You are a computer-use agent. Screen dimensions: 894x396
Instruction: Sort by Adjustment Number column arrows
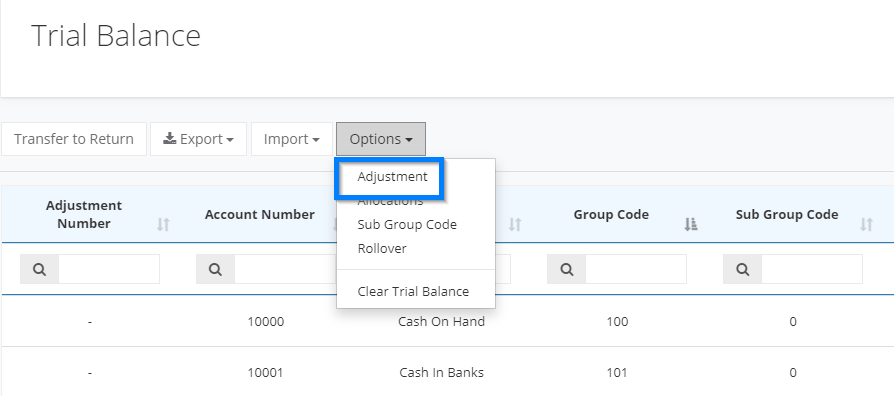point(163,224)
